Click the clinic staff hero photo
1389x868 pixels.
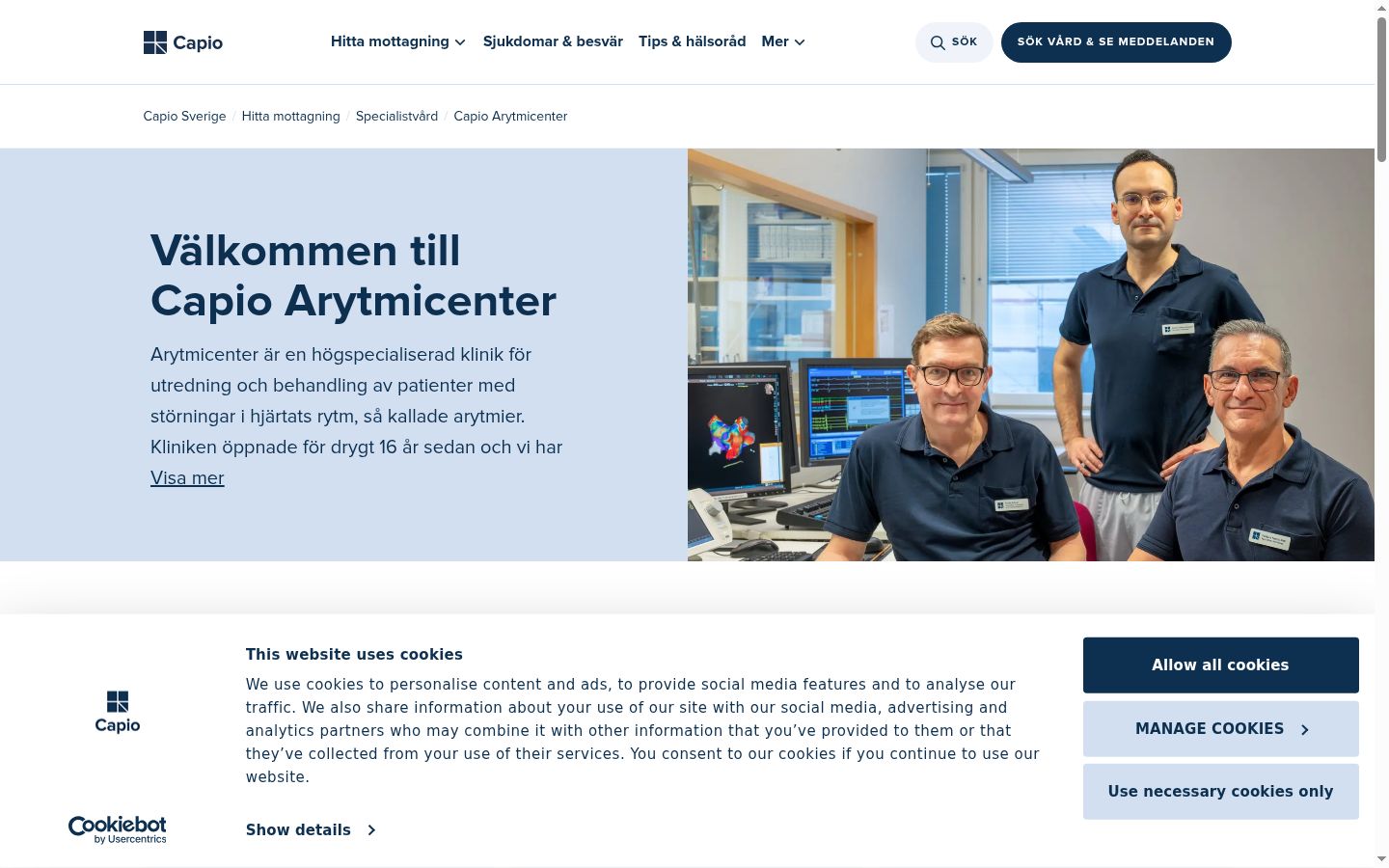tap(1031, 355)
